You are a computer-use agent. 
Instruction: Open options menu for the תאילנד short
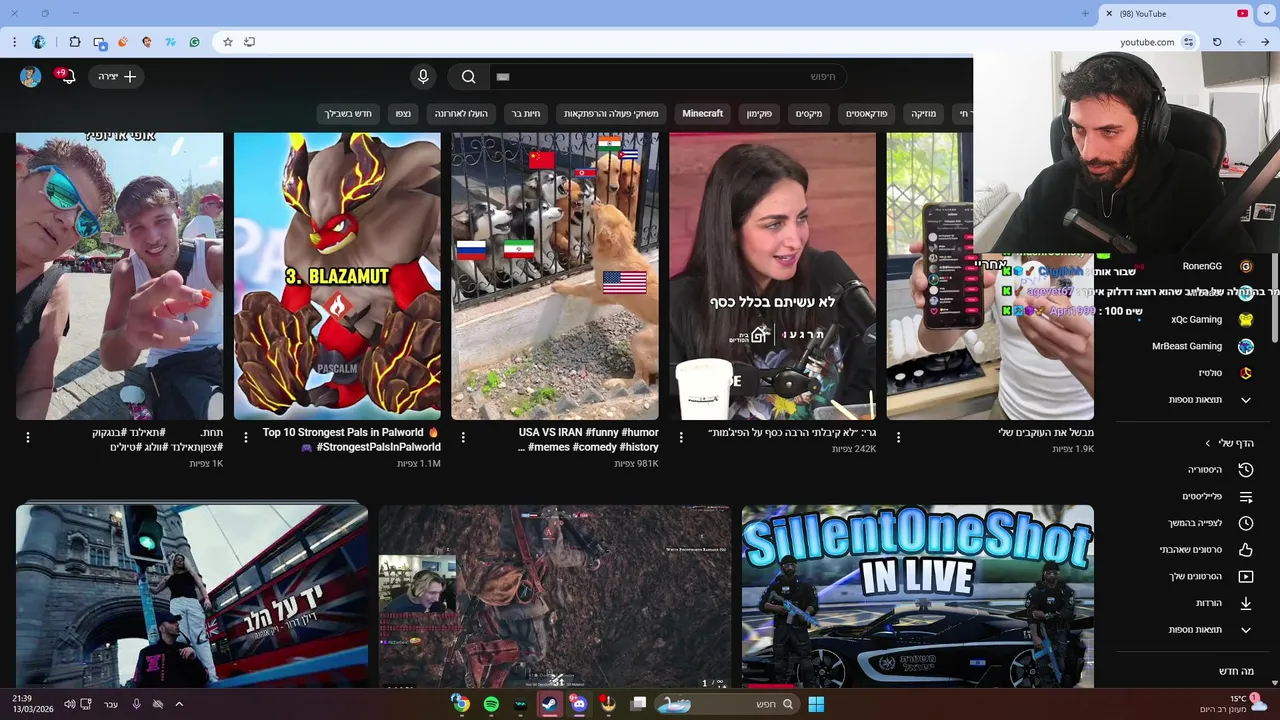click(x=28, y=437)
